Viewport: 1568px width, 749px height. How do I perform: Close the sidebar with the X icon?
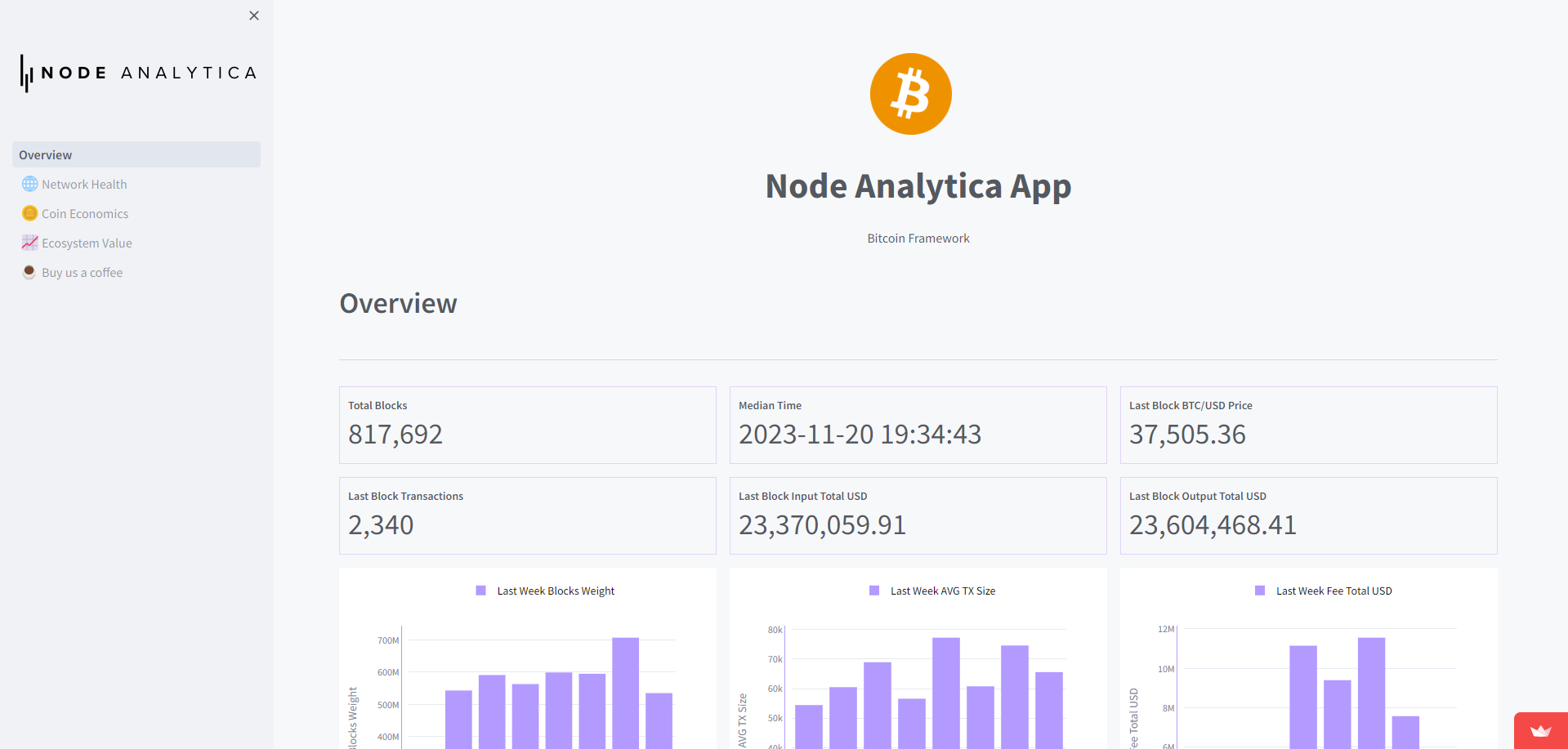[254, 16]
